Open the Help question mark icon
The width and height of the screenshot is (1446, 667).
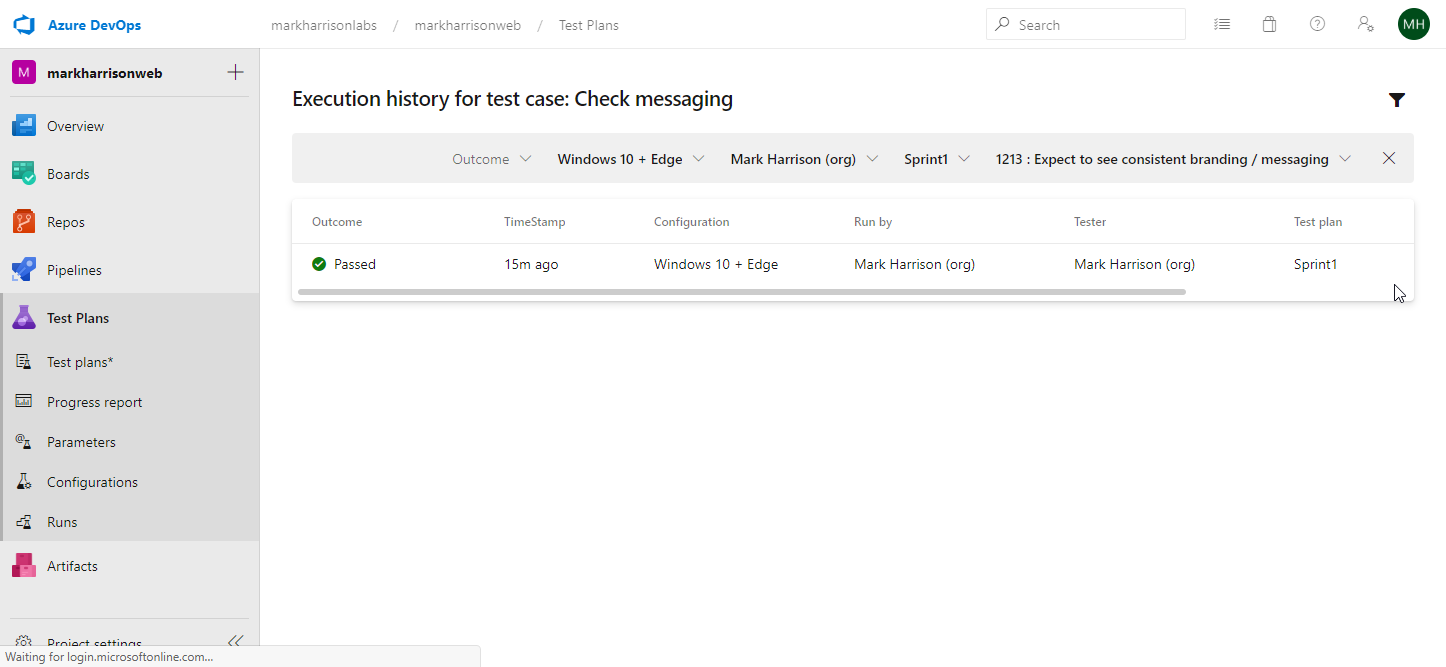coord(1317,25)
